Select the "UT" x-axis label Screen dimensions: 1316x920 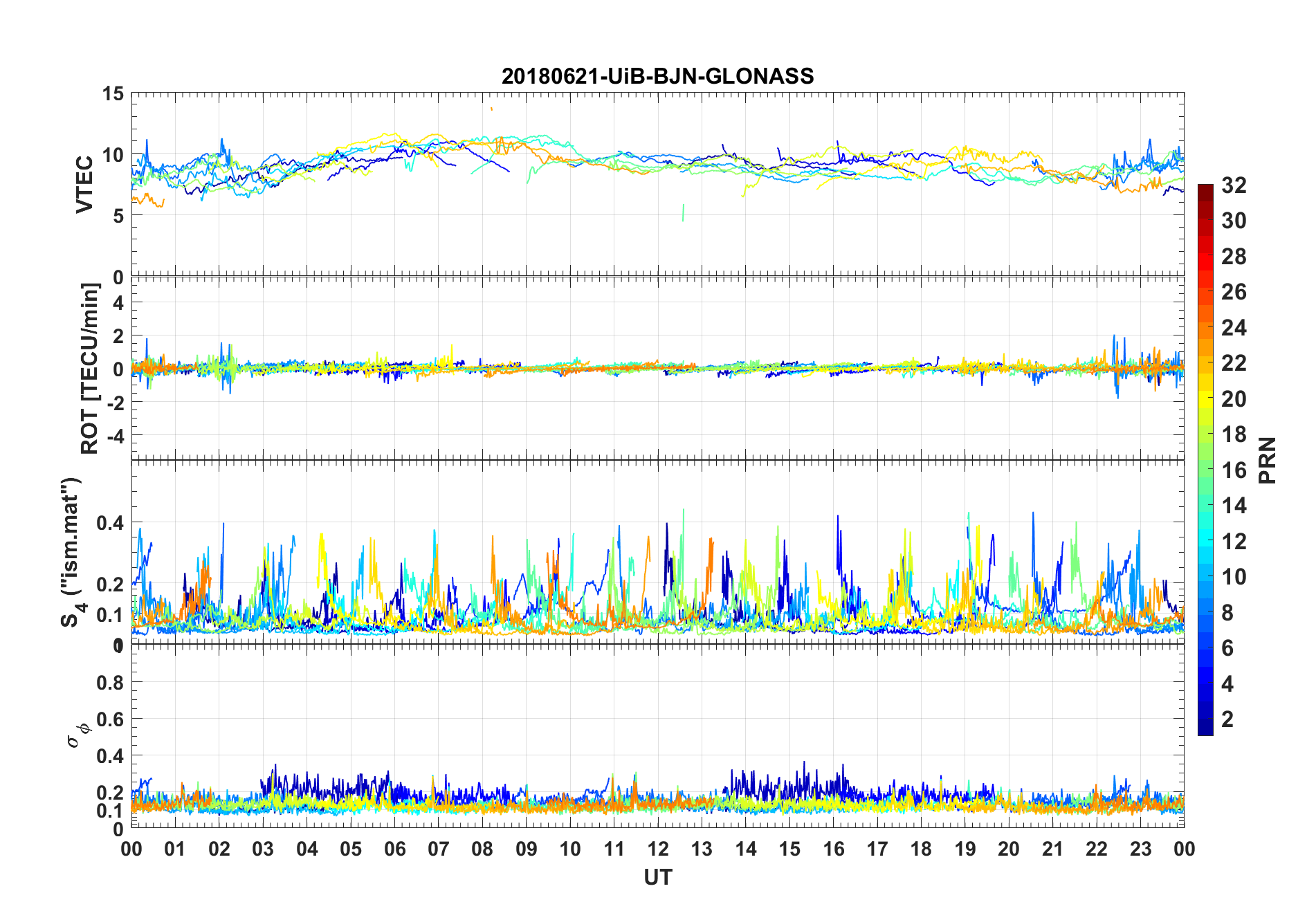click(x=657, y=877)
